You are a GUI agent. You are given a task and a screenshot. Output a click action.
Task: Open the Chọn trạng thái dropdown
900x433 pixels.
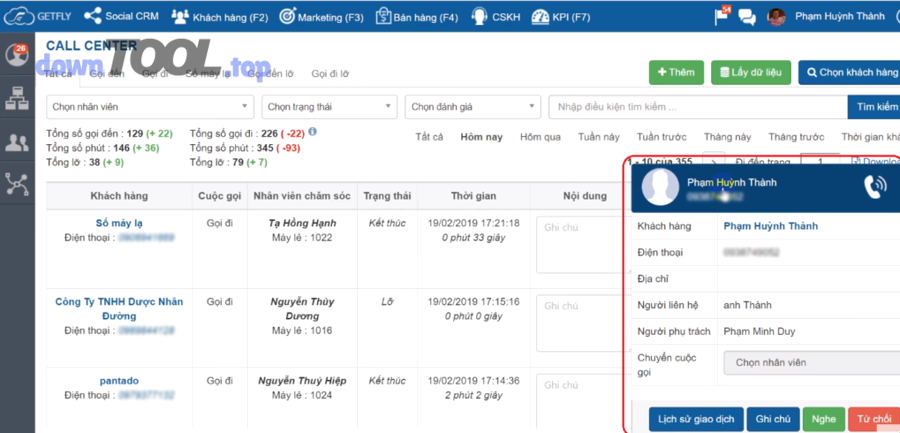click(x=329, y=107)
